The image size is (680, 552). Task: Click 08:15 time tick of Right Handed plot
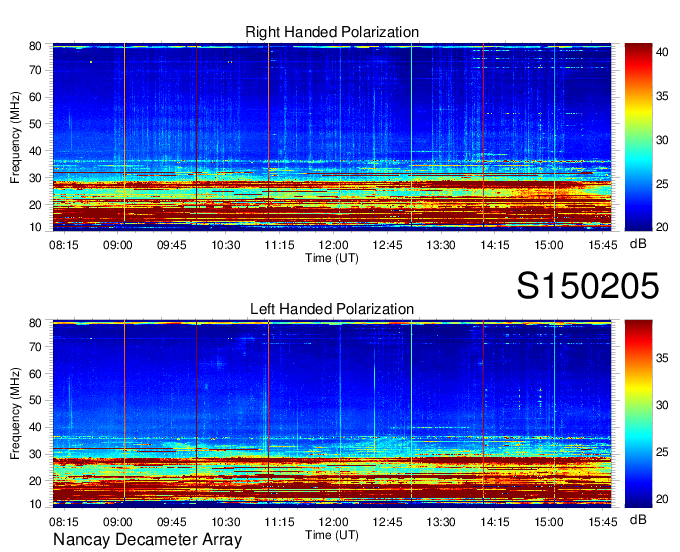64,245
